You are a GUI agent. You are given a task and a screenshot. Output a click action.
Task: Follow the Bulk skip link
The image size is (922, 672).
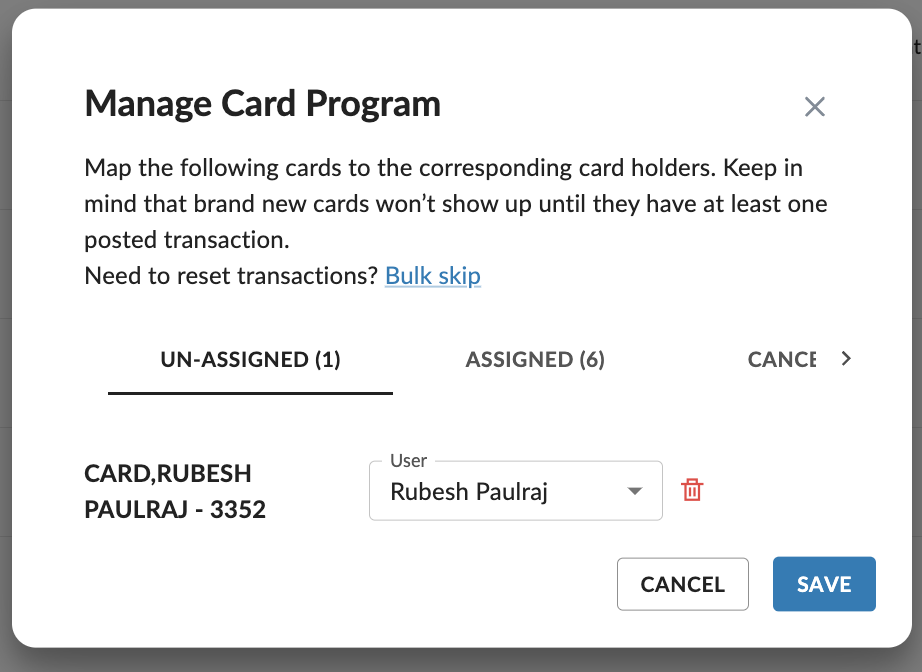coord(433,276)
